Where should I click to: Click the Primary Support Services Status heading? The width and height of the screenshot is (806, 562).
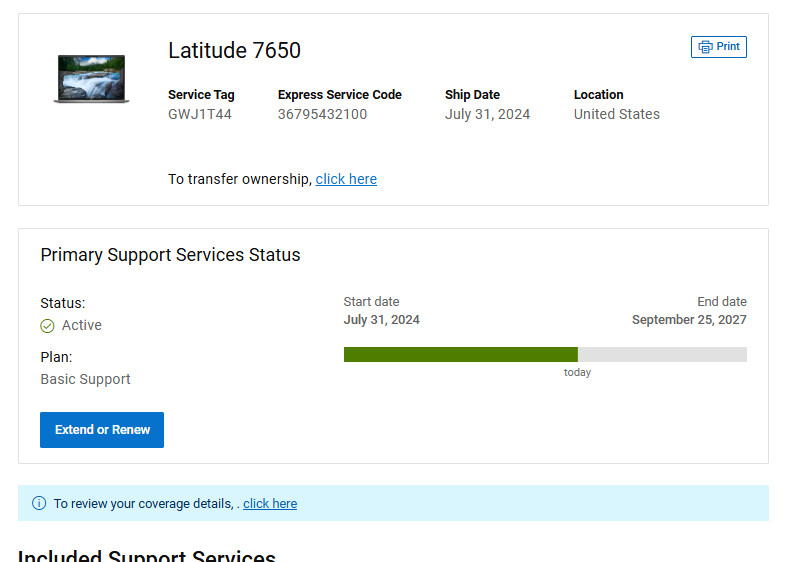pos(170,255)
